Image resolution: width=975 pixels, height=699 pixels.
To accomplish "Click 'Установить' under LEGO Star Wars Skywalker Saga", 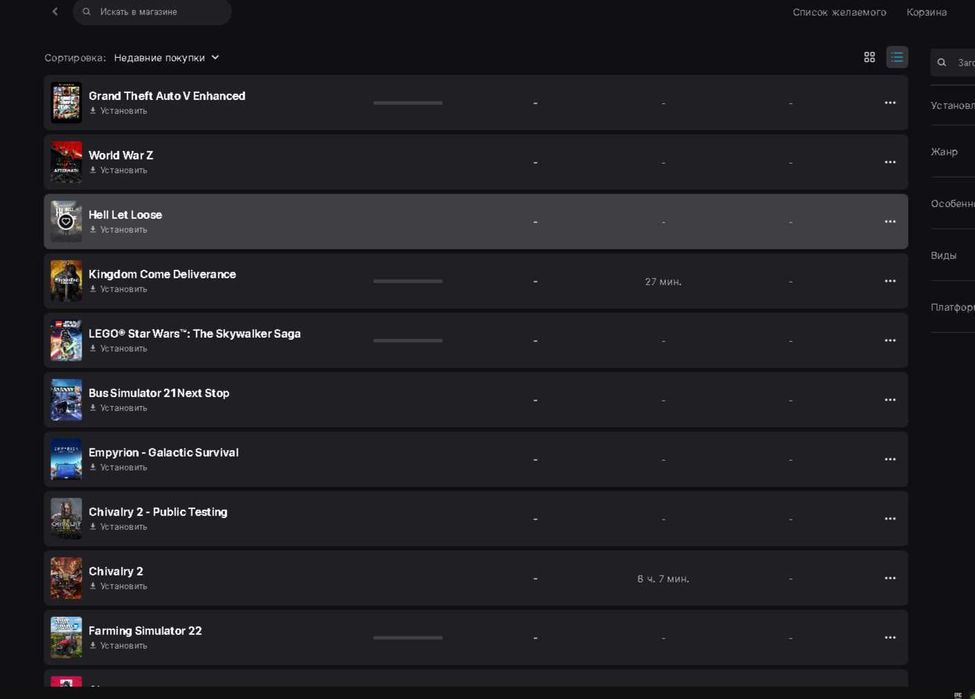I will coord(123,349).
